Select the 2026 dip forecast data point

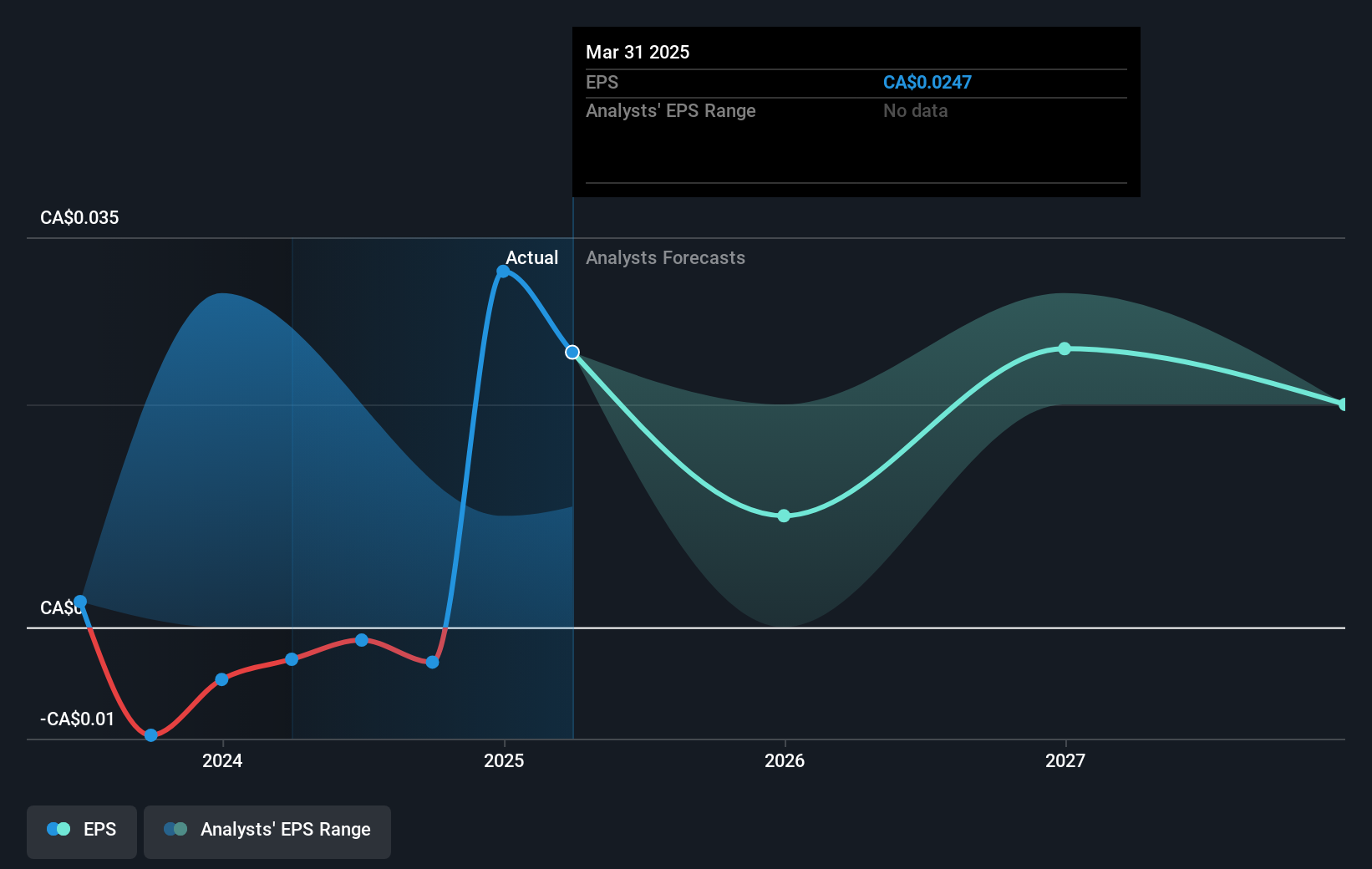coord(784,516)
